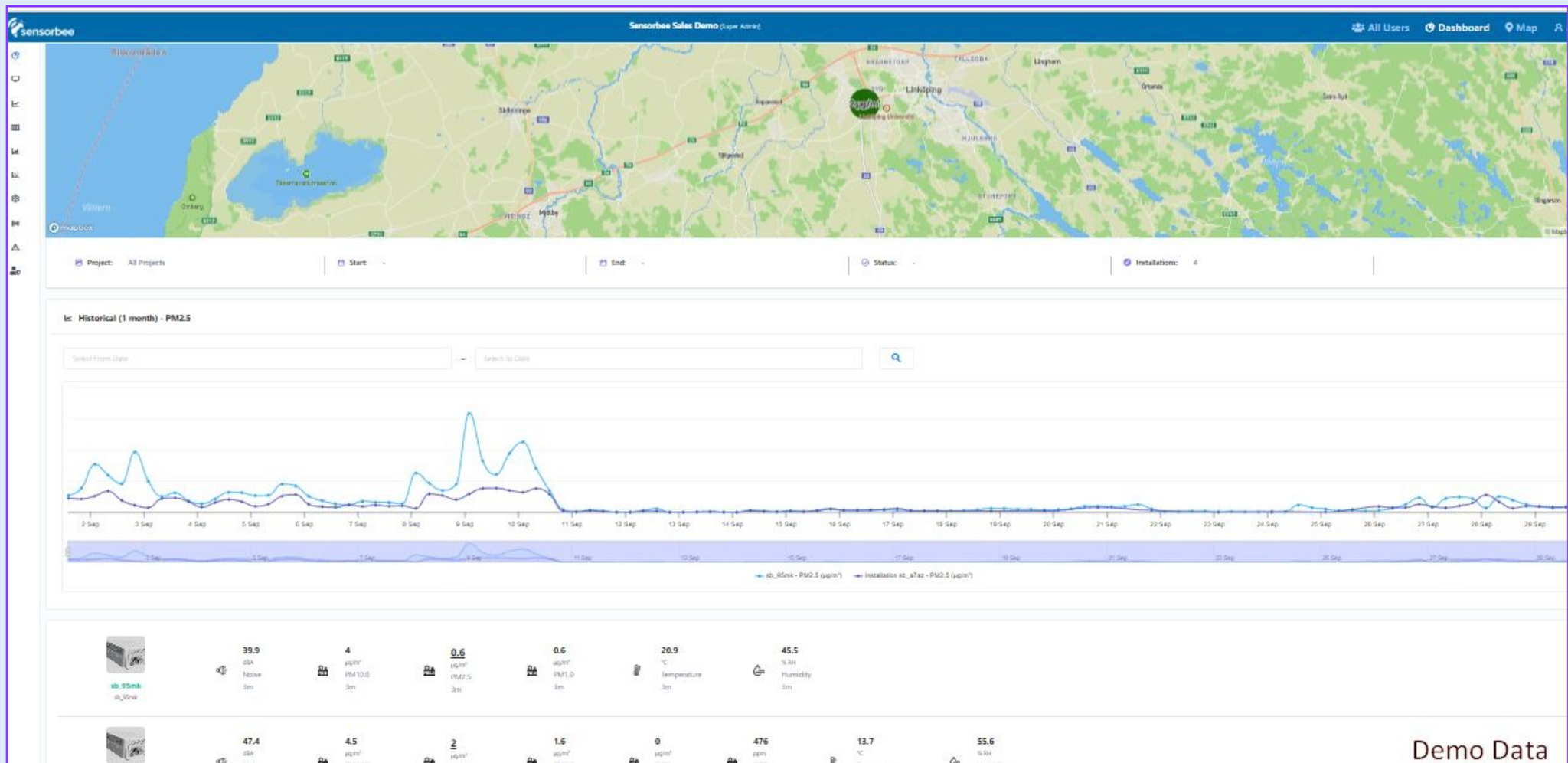Open the End date filter

[622, 263]
